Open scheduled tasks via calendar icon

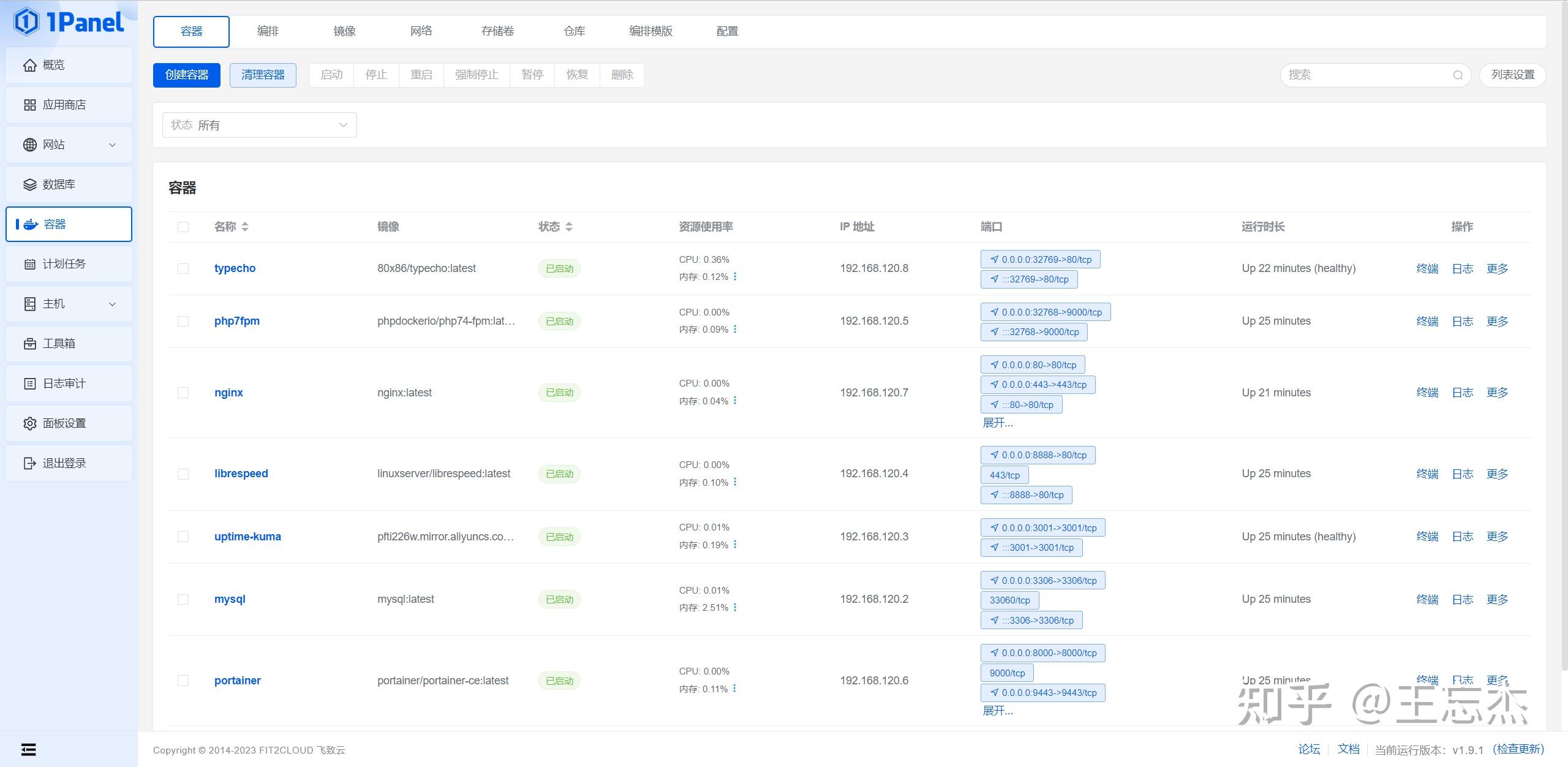click(x=30, y=263)
